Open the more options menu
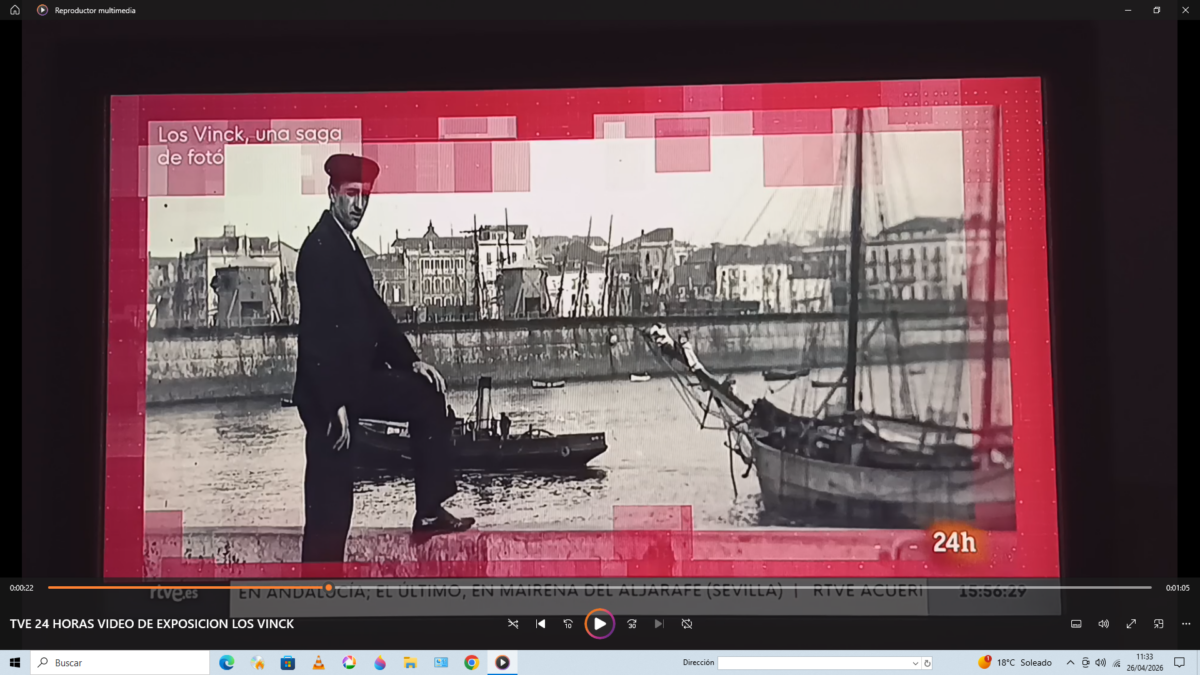 (1185, 624)
